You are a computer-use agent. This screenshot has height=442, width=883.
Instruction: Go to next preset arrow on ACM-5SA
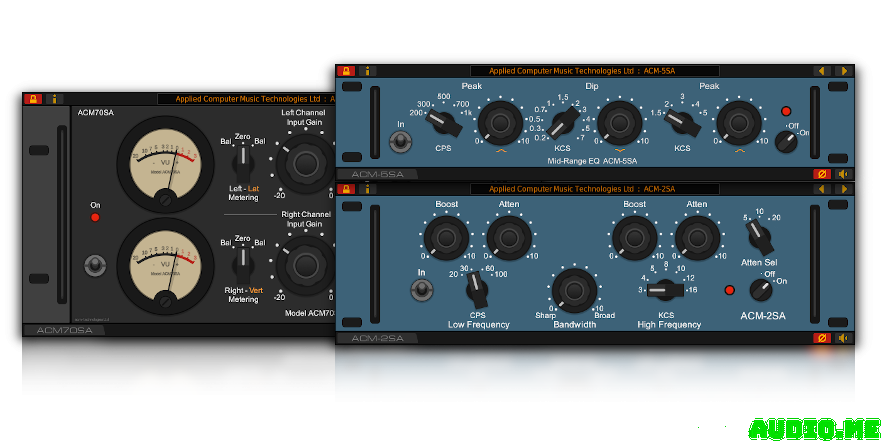pyautogui.click(x=843, y=71)
